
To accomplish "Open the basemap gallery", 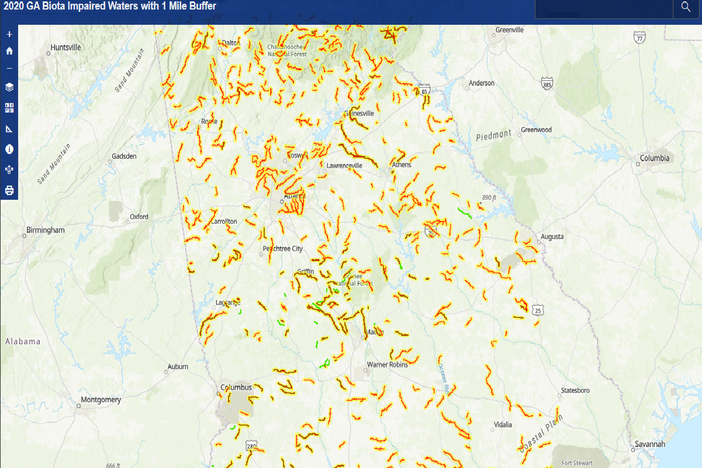I will pos(9,107).
